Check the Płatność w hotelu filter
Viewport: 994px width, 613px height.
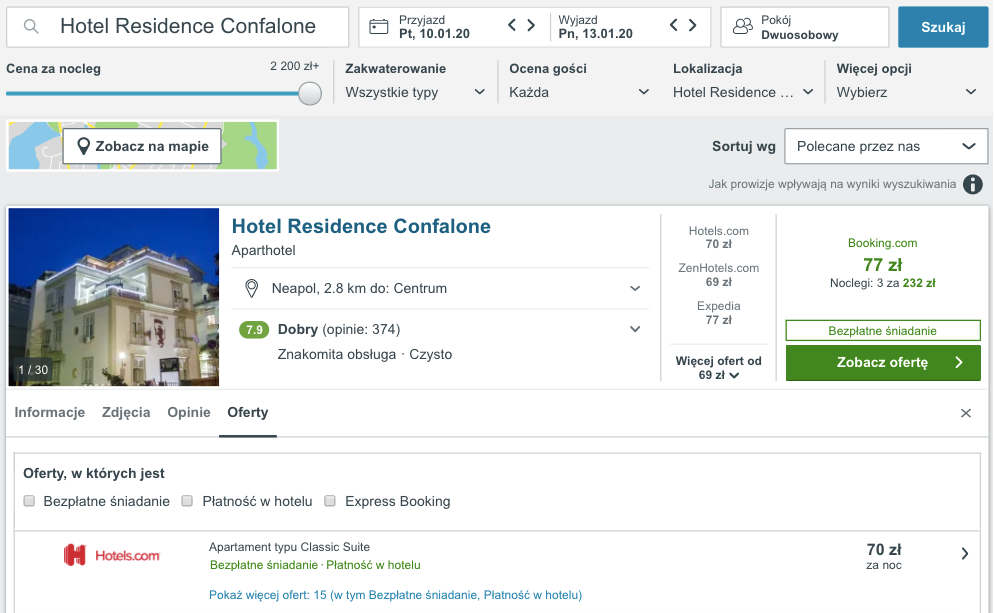click(x=187, y=501)
